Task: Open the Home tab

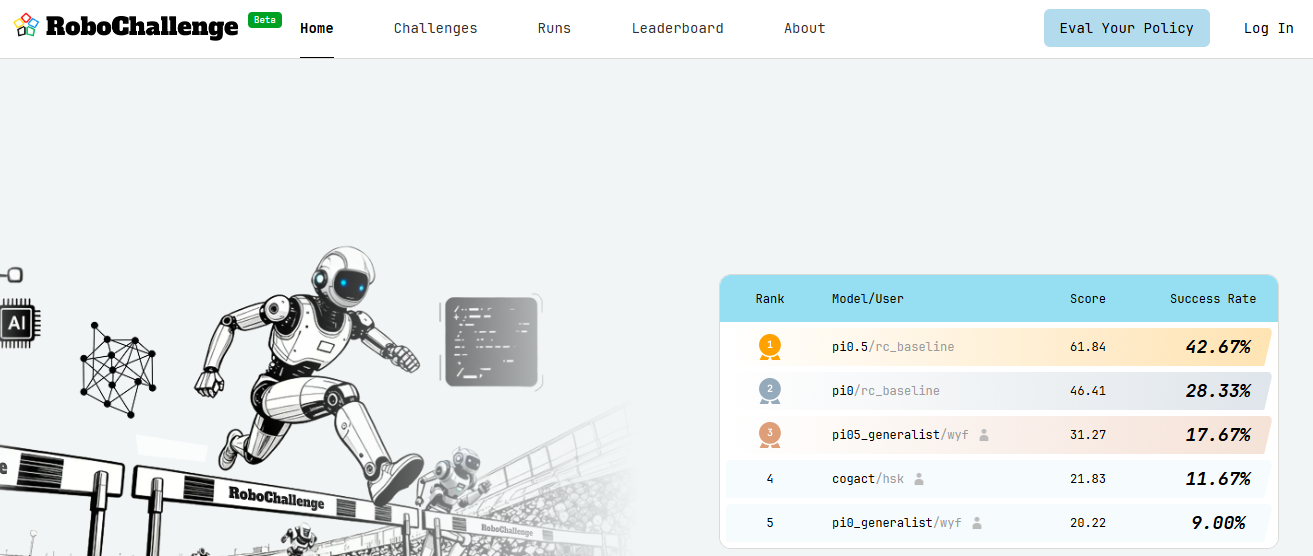Action: point(317,28)
